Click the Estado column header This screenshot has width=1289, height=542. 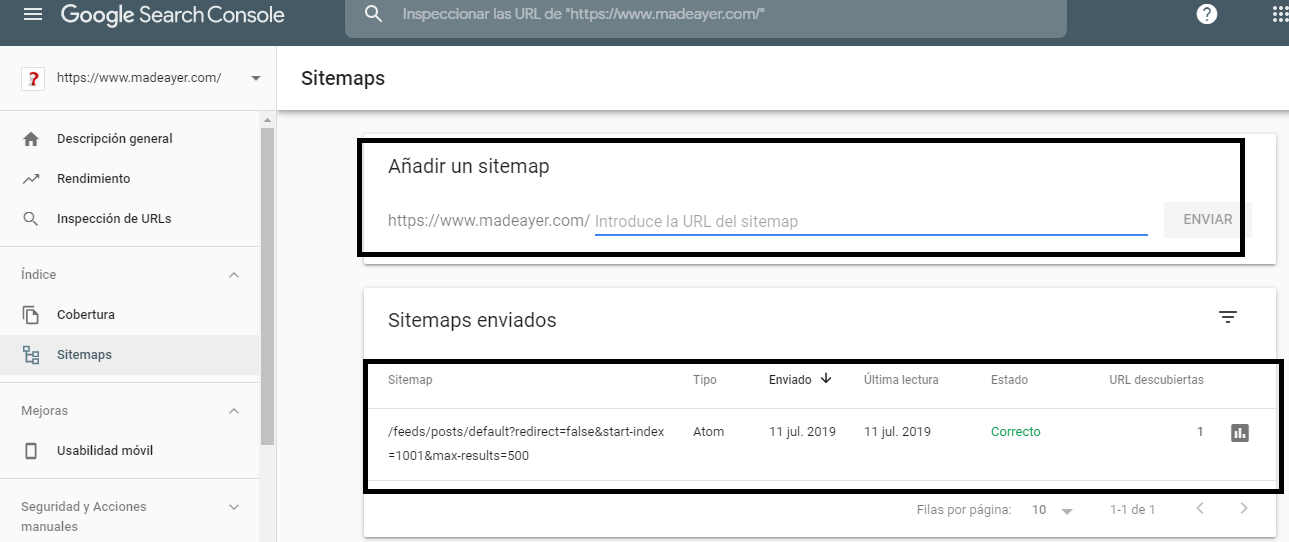coord(1009,380)
